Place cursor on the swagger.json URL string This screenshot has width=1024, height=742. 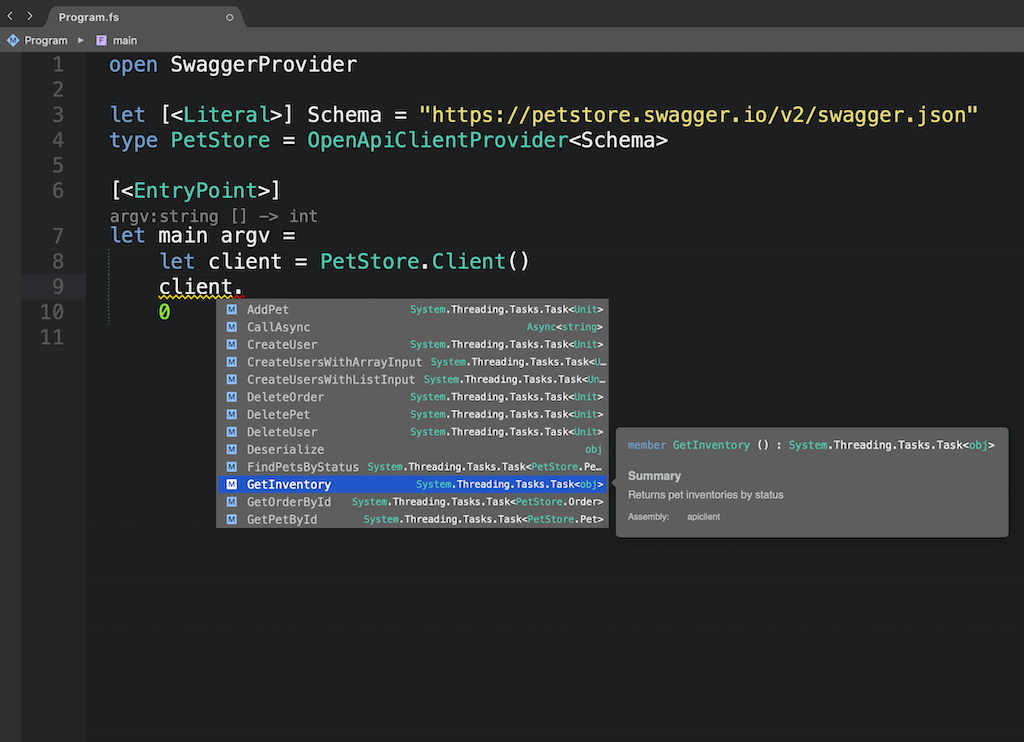[x=699, y=115]
